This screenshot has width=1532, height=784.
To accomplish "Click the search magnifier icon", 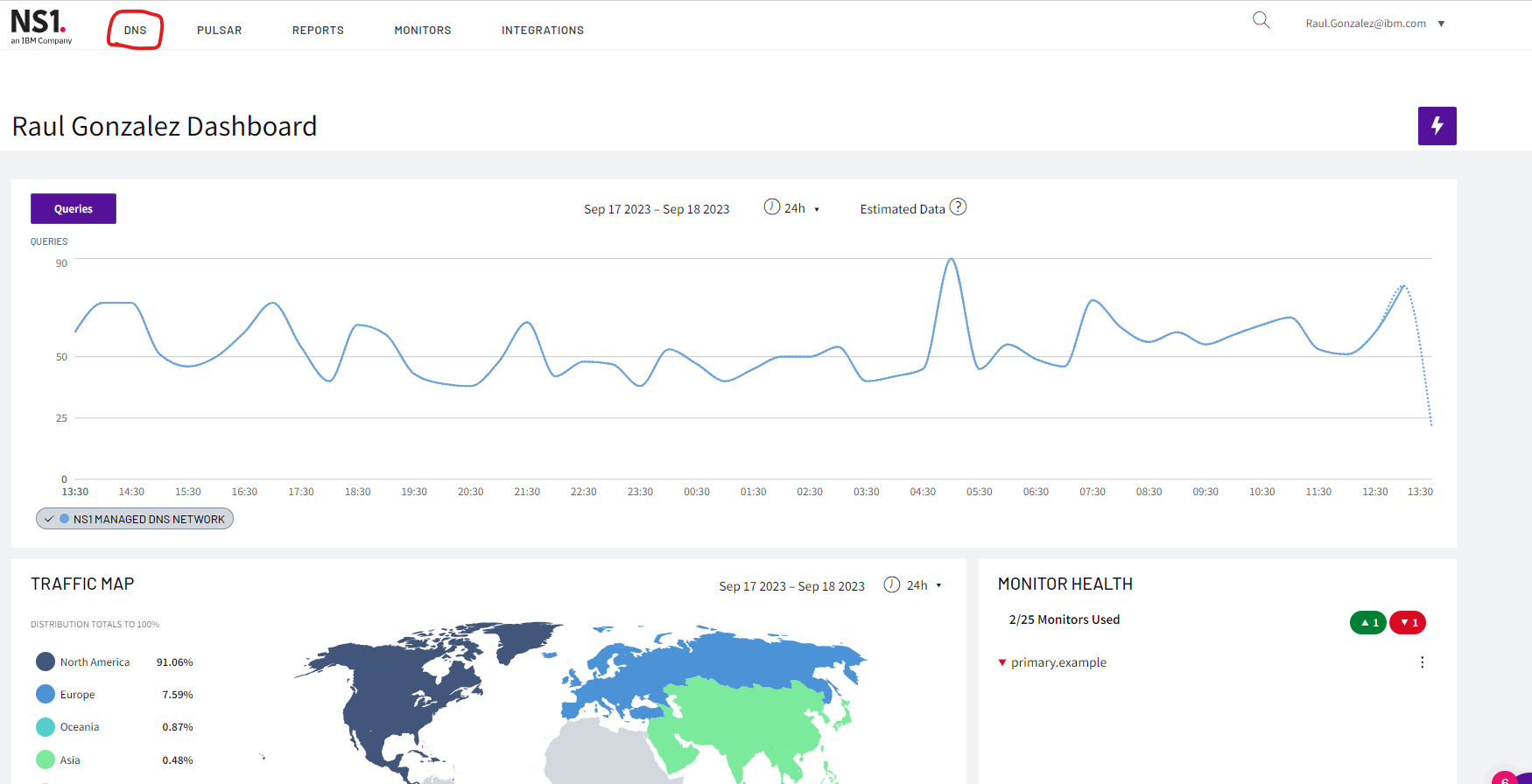I will (1261, 20).
